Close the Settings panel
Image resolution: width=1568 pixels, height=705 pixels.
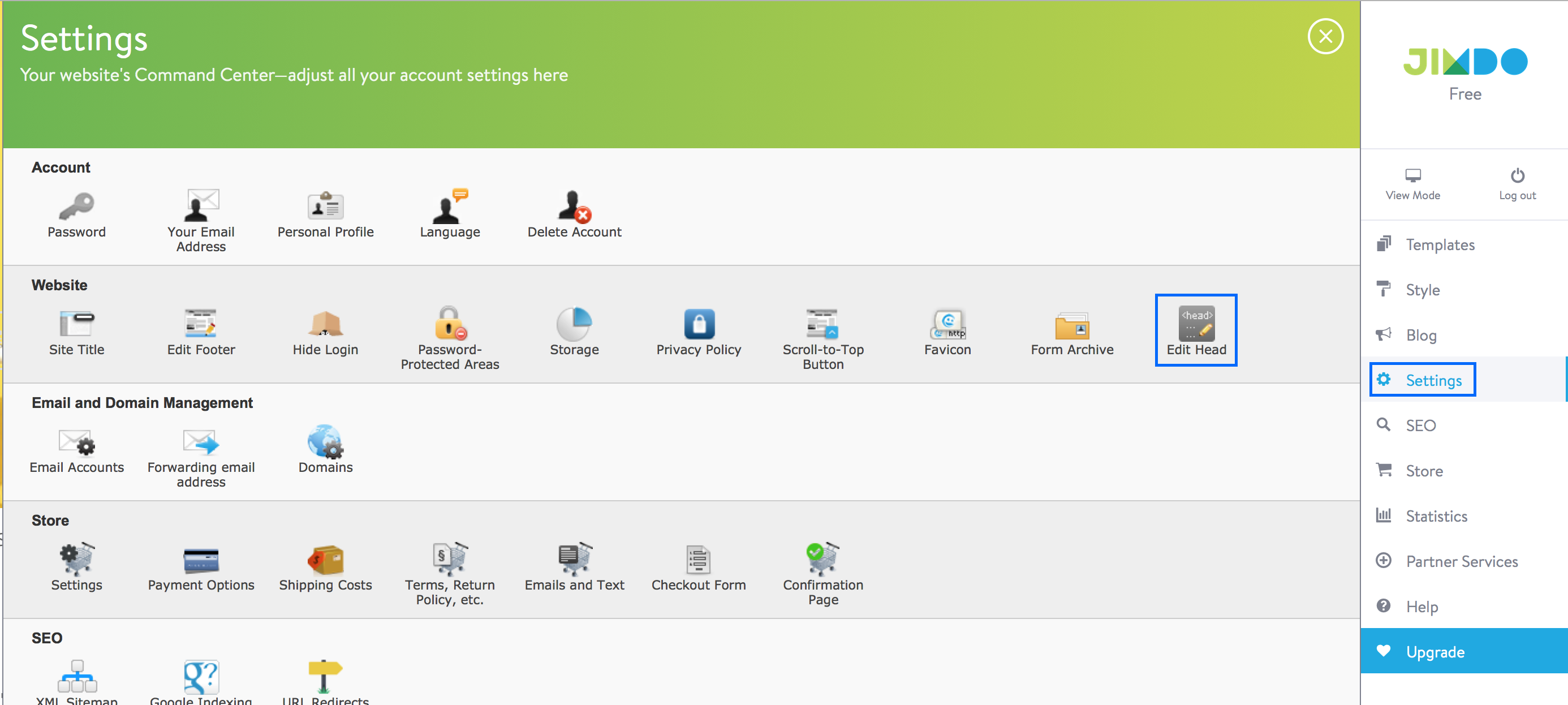1325,37
